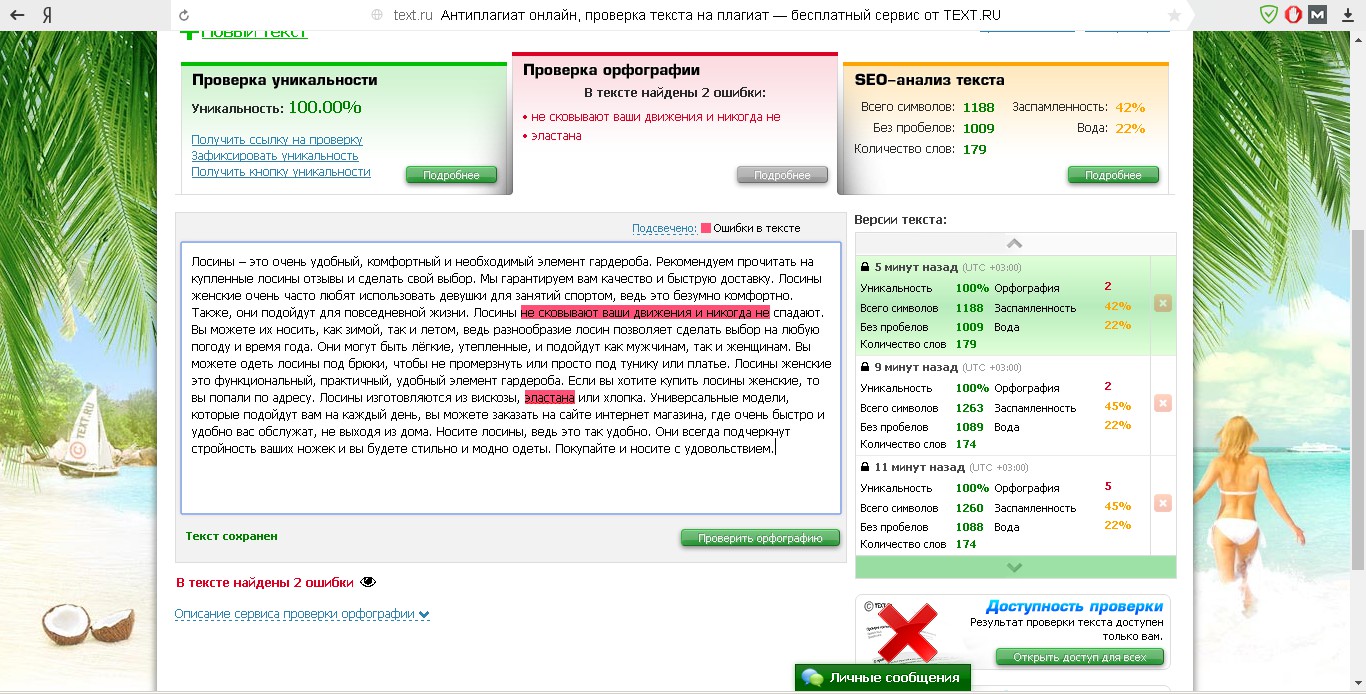Click Открыть доступ для всех button
1366x694 pixels.
[1080, 657]
